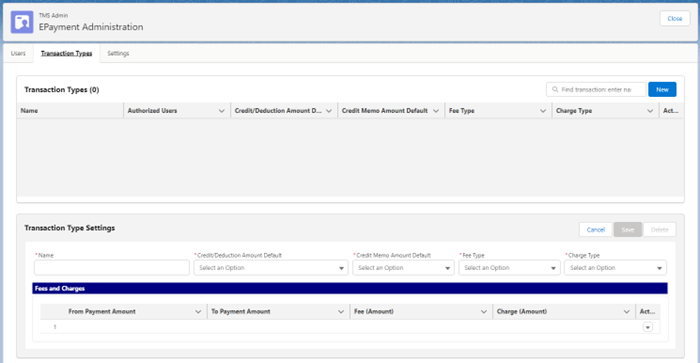Open the Charge Type select dropdown
This screenshot has width=700, height=363.
click(x=615, y=267)
